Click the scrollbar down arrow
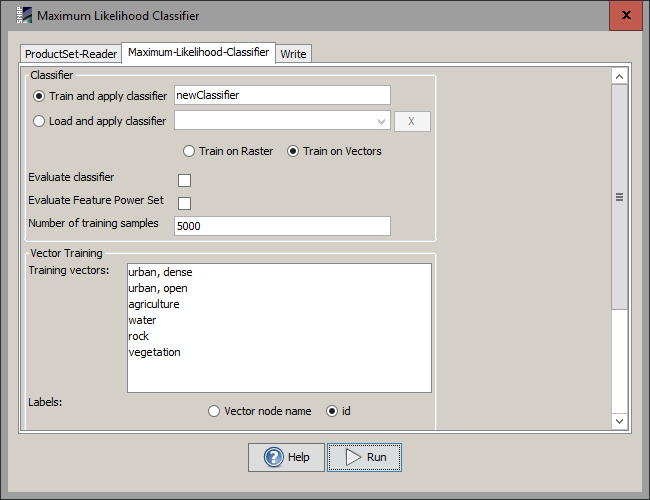The width and height of the screenshot is (650, 500). pyautogui.click(x=619, y=421)
